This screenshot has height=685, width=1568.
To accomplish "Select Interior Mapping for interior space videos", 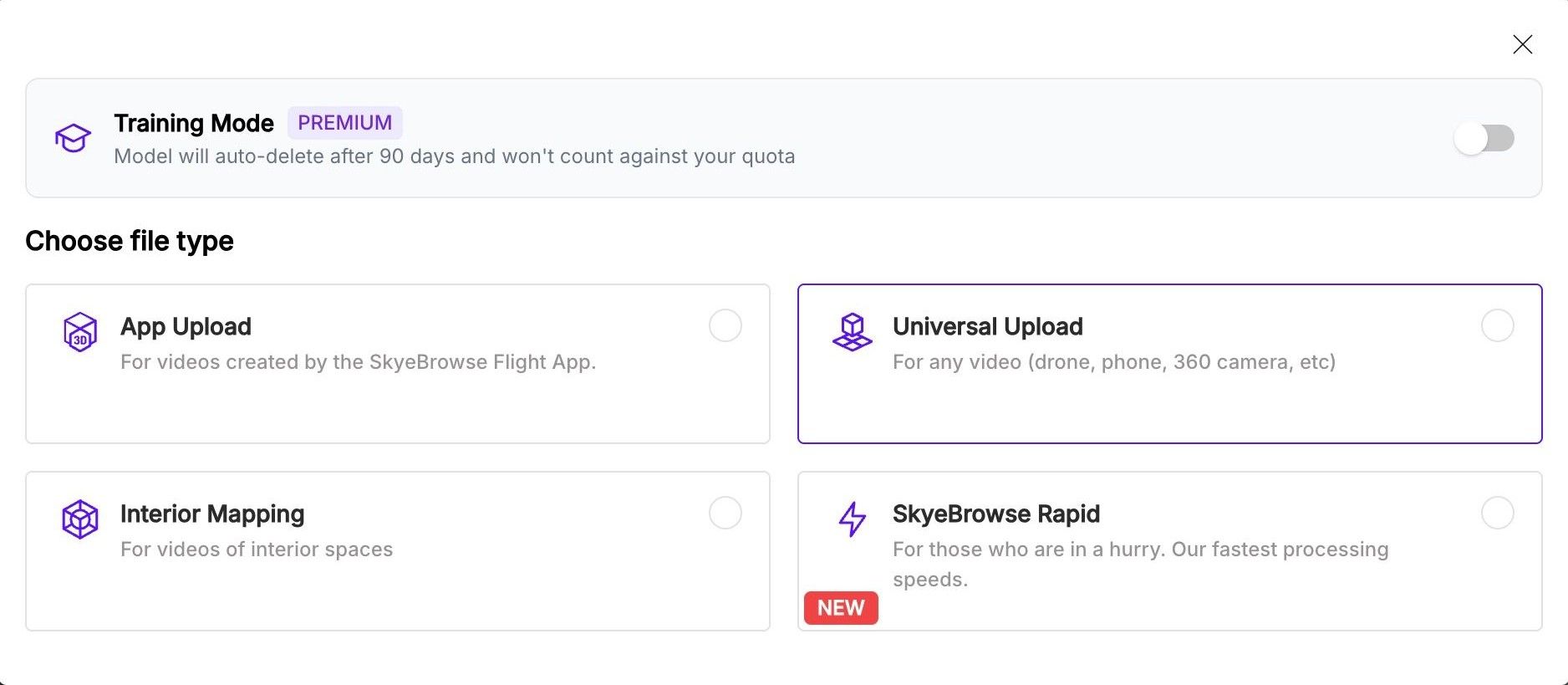I will 397,550.
